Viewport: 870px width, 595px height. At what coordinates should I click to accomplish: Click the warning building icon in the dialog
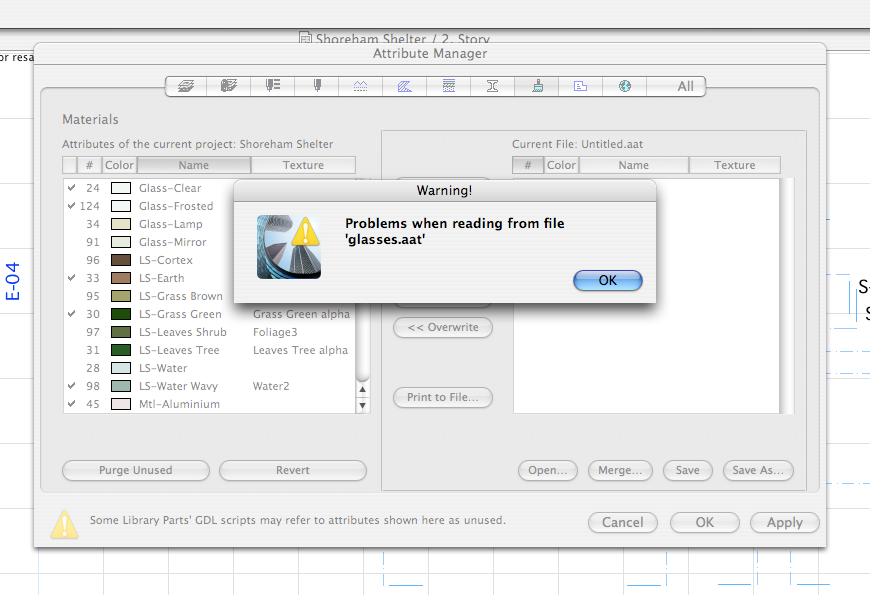[x=289, y=247]
